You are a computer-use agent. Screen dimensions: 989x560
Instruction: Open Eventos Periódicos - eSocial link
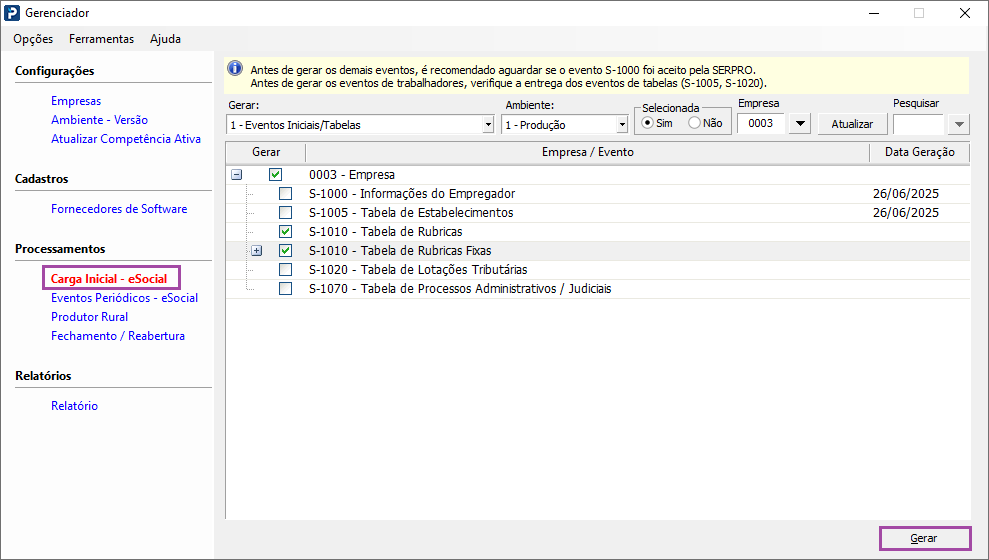click(124, 298)
